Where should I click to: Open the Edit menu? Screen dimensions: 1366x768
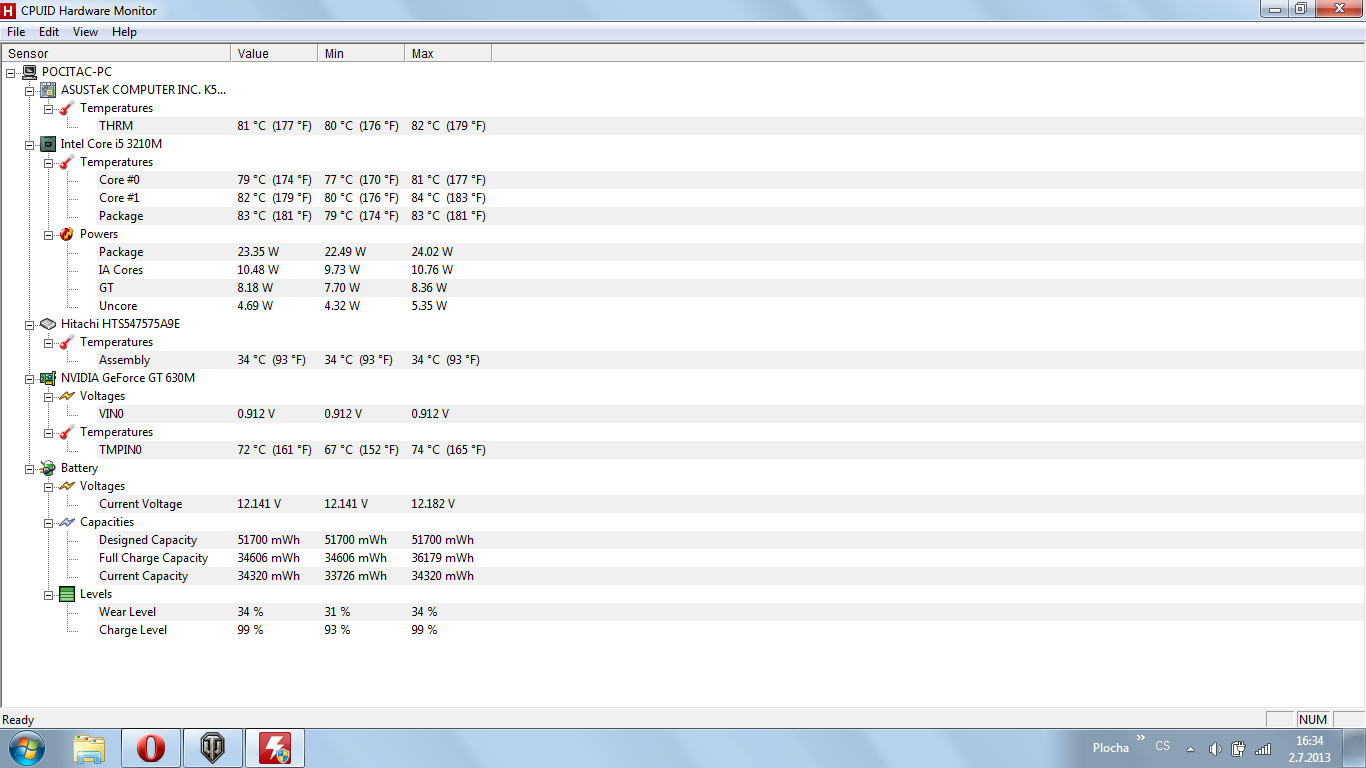pos(49,32)
